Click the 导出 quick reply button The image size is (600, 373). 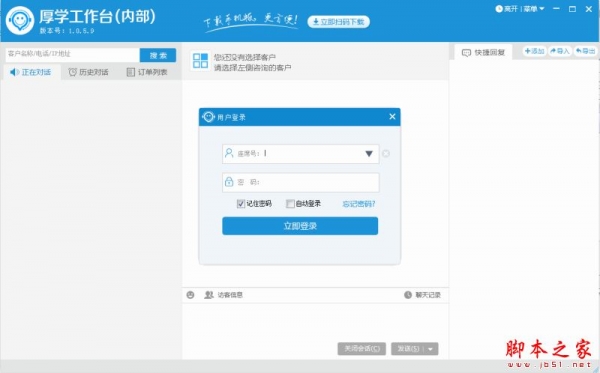[x=585, y=51]
